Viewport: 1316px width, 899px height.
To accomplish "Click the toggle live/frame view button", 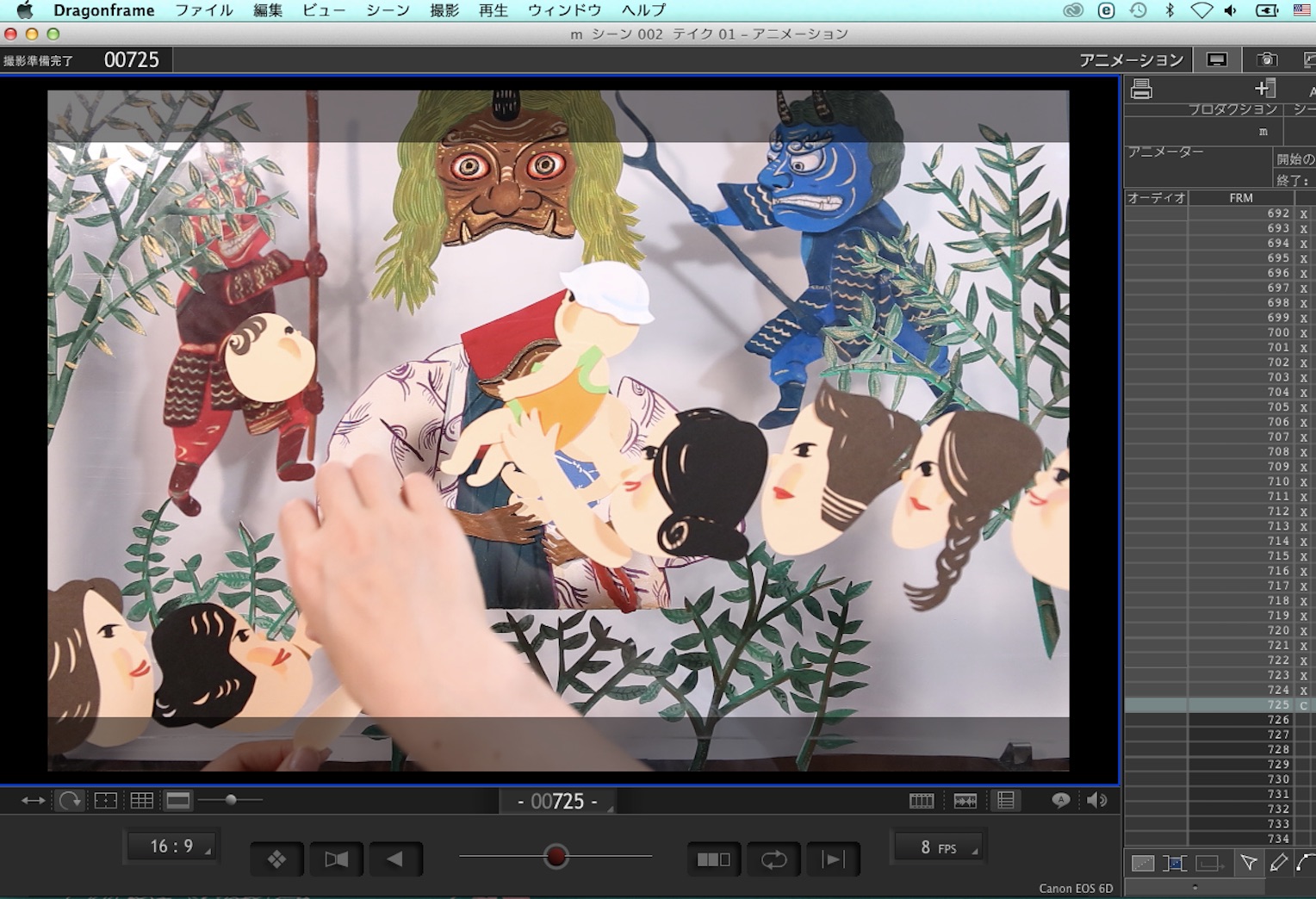I will tap(337, 859).
